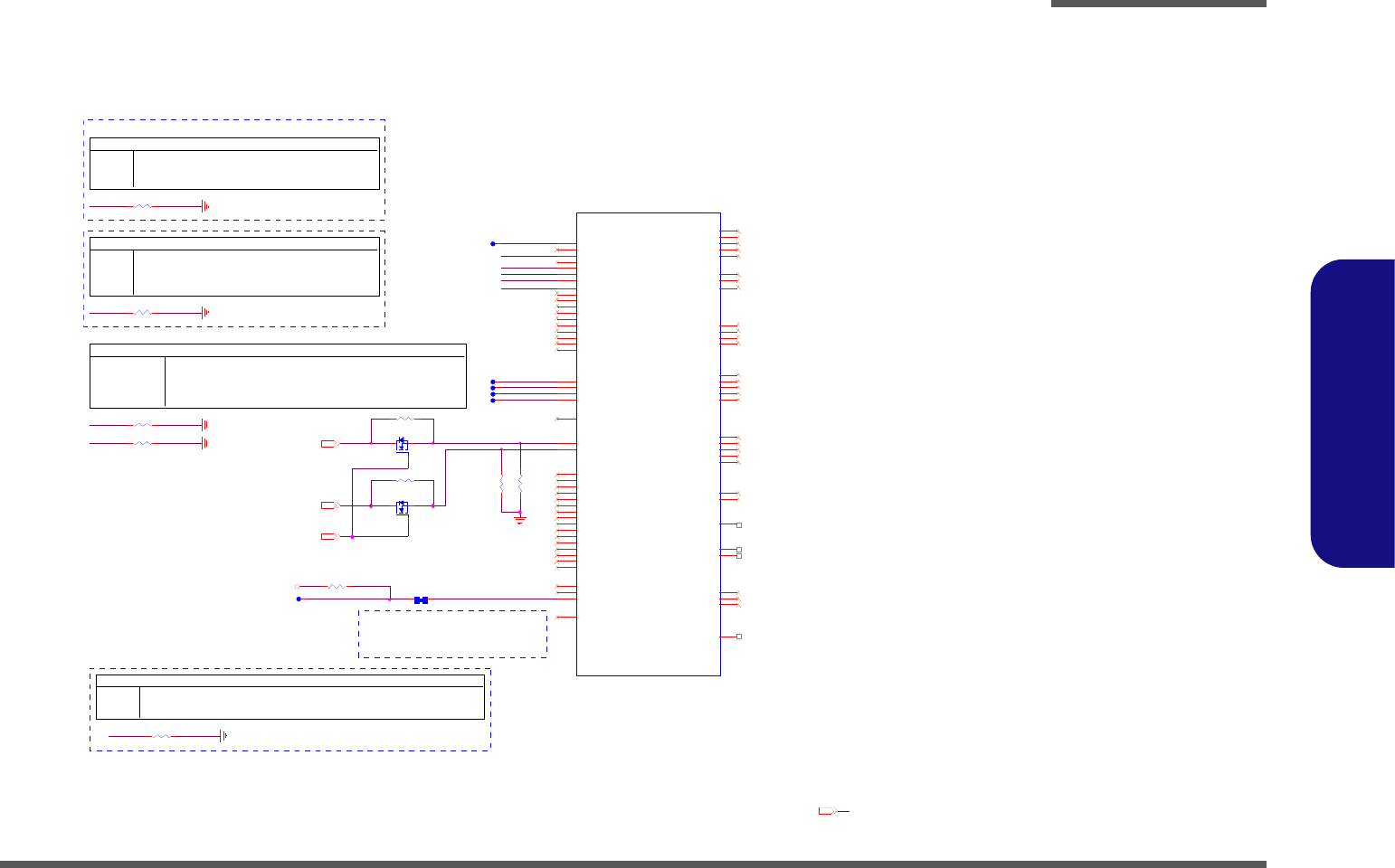Click the topmost red off-page connector port
This screenshot has height=868, width=1395.
[330, 444]
